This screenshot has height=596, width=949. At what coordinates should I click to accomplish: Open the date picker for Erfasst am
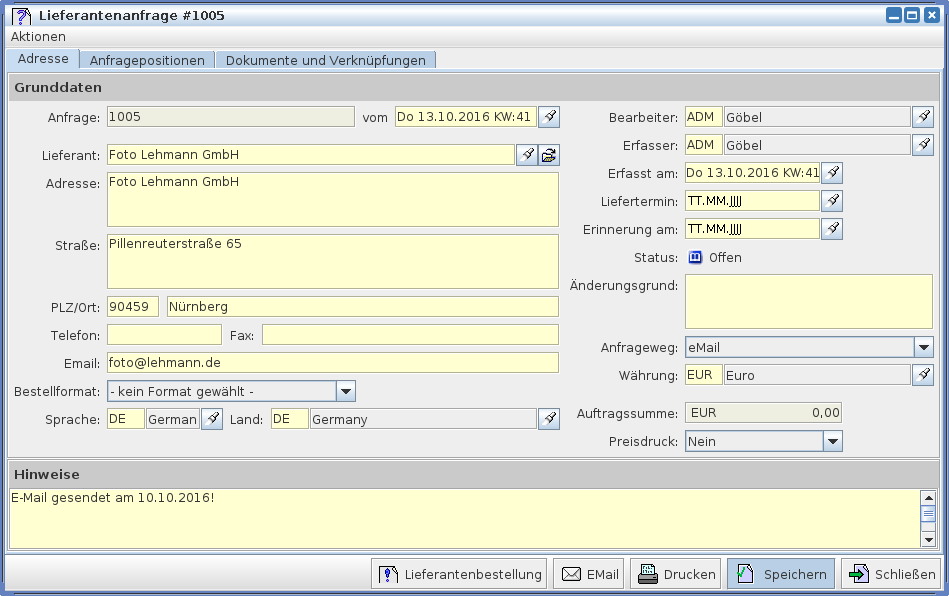point(831,173)
